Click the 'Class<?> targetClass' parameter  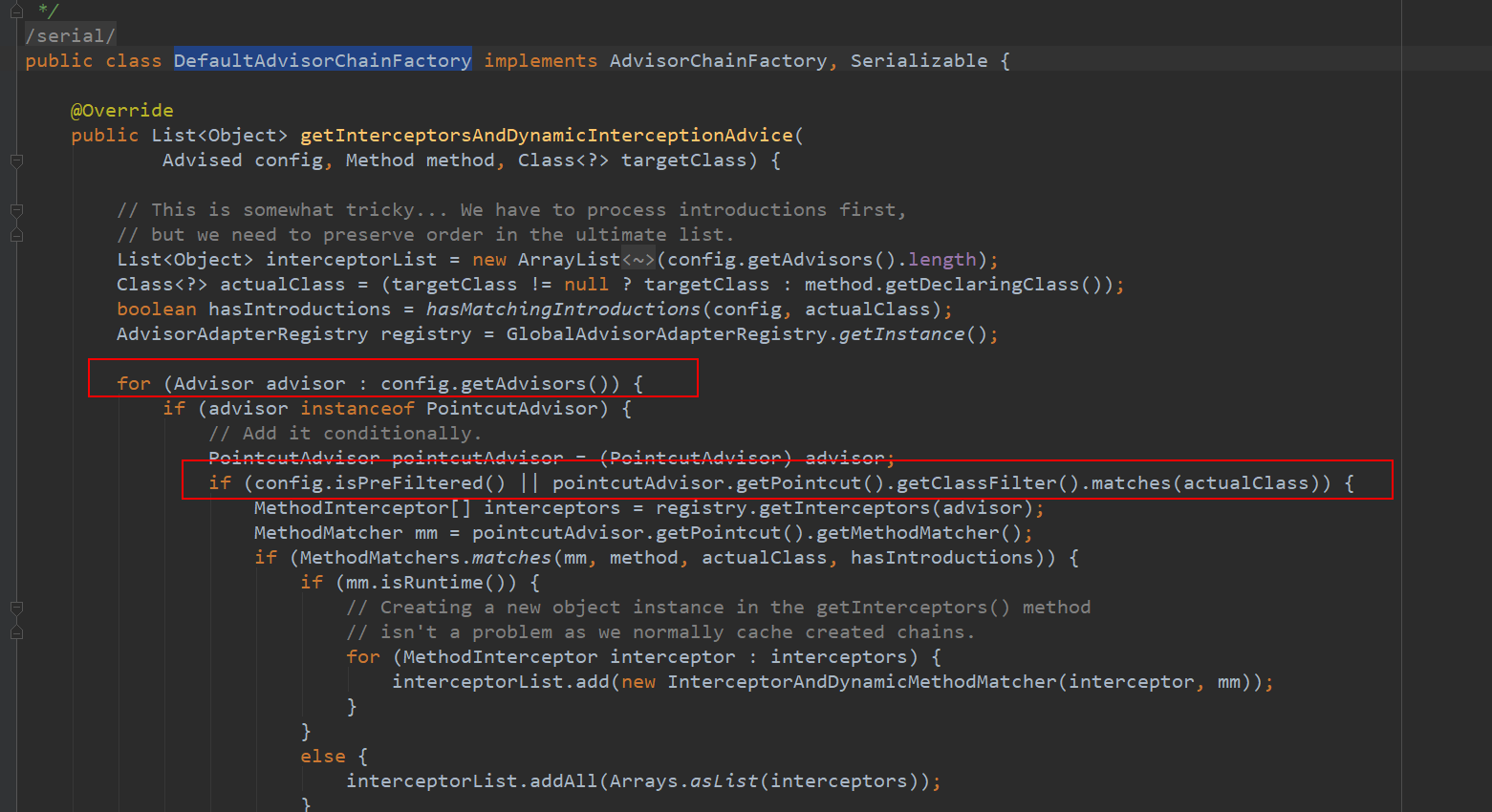(x=632, y=160)
